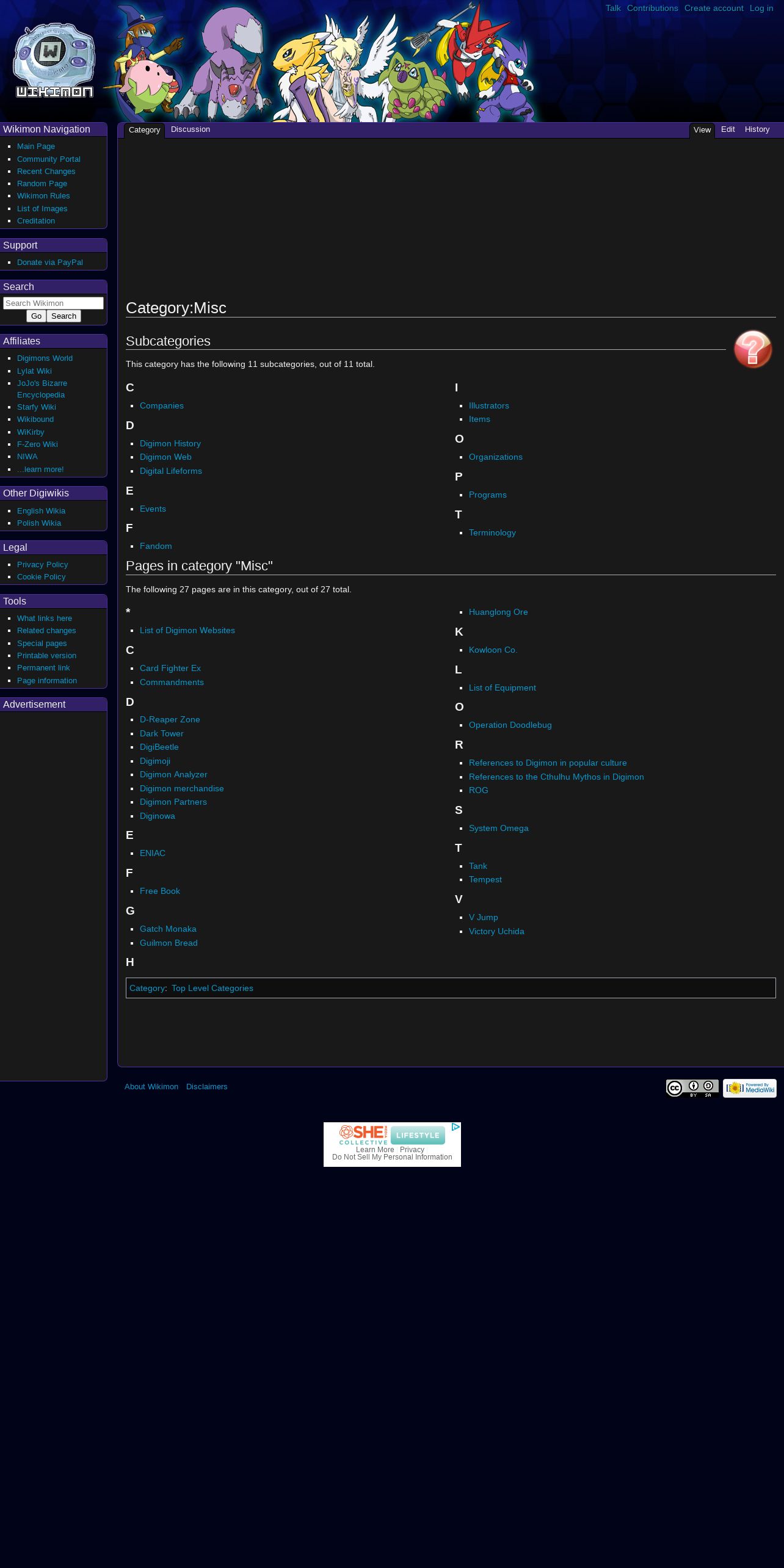The width and height of the screenshot is (784, 1568).
Task: Select the View tab
Action: point(702,130)
